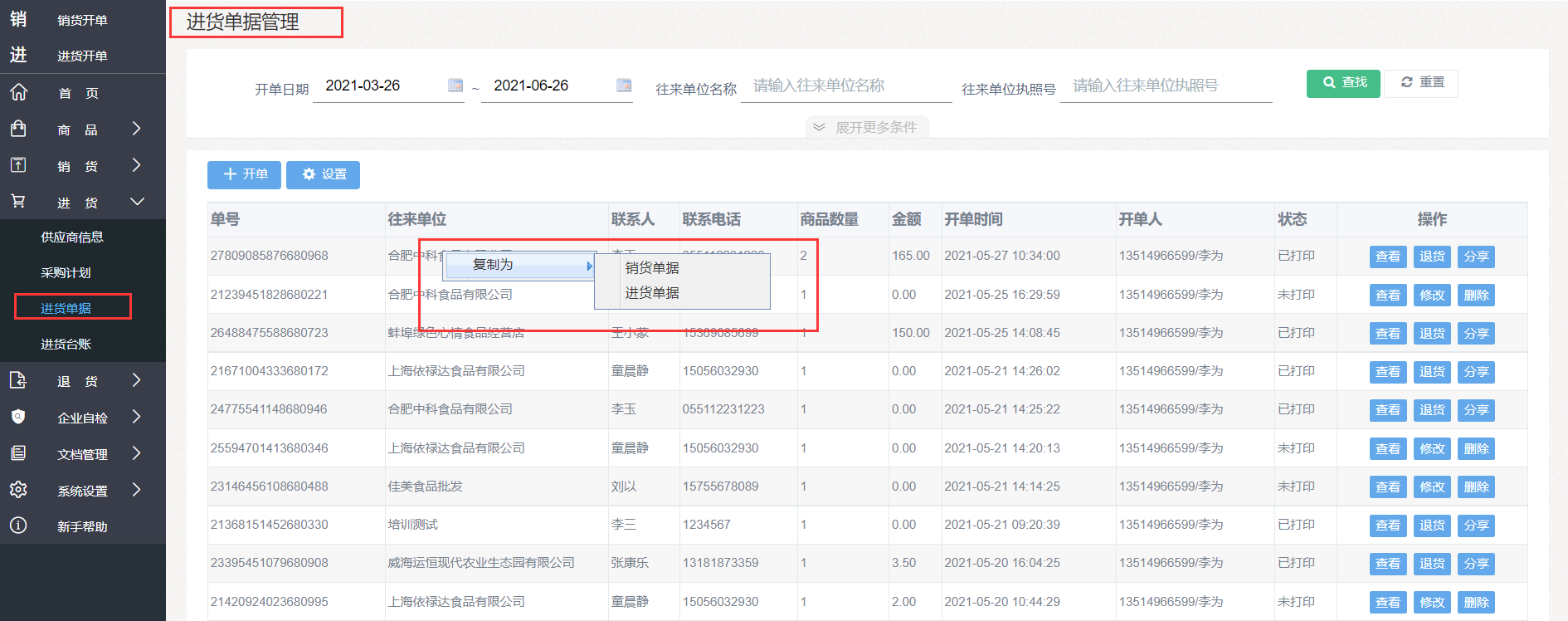The height and width of the screenshot is (621, 1568).
Task: Click 退货 for order 26488475588680723
Action: pyautogui.click(x=1432, y=333)
